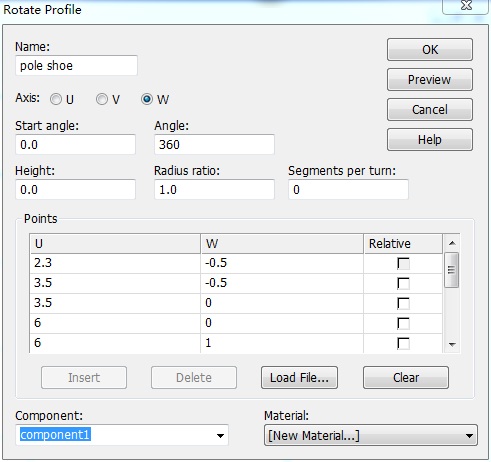Click the OK button
The image size is (491, 462).
[430, 50]
